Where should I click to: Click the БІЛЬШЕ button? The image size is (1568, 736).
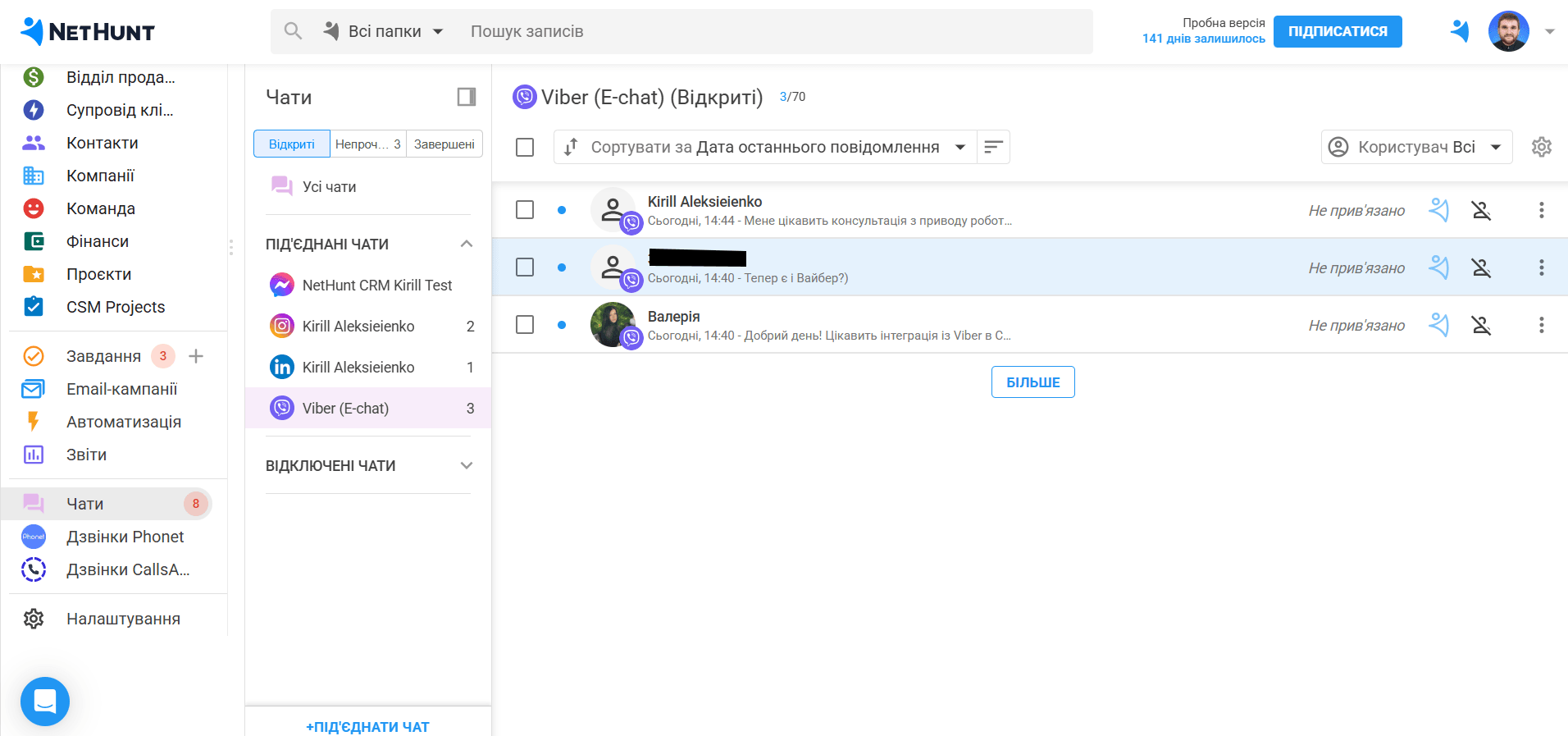(1033, 382)
